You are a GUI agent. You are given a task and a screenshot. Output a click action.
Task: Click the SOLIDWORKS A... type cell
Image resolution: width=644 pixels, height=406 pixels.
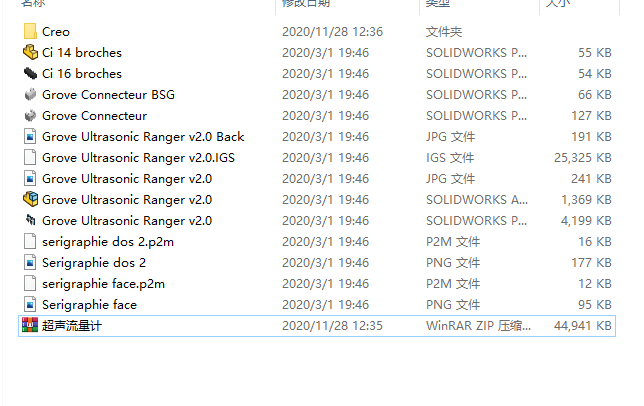[477, 200]
